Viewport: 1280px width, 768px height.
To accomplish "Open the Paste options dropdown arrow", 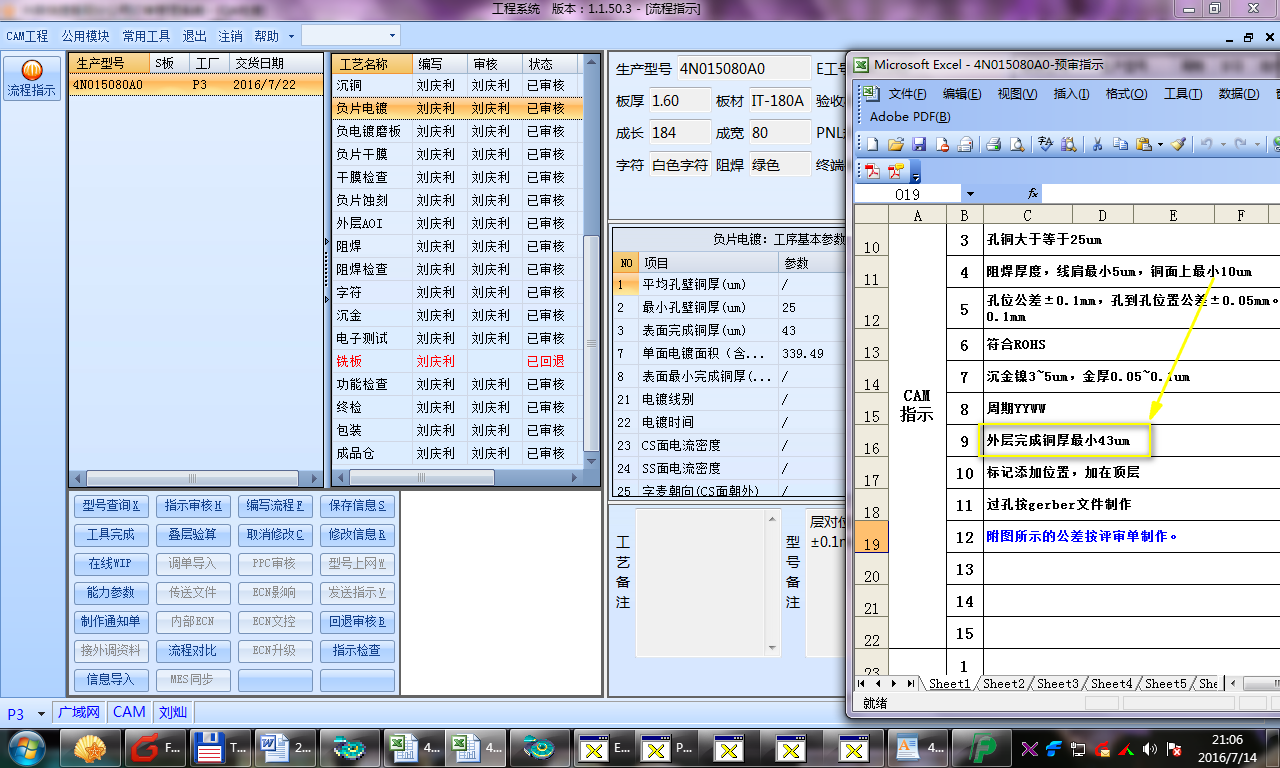I will (1160, 144).
